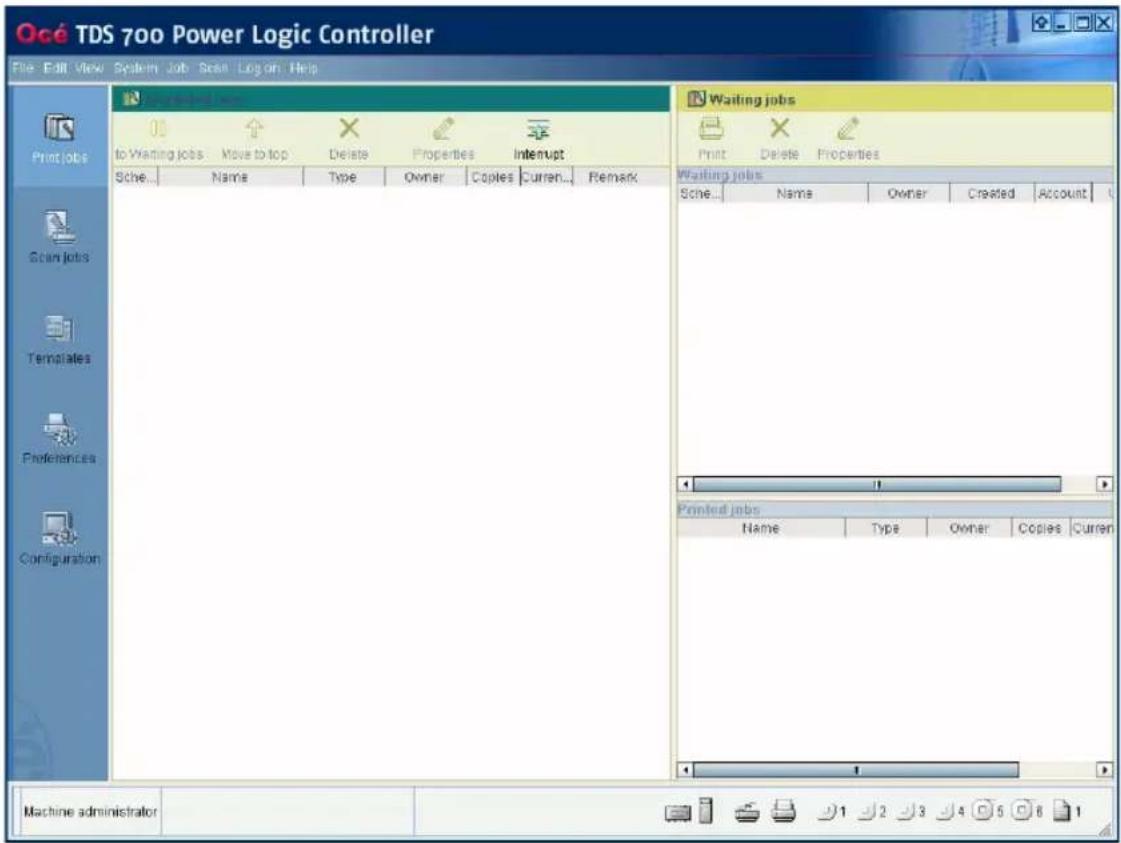This screenshot has width=1121, height=843.
Task: Open the Preferences section in sidebar
Action: 59,438
